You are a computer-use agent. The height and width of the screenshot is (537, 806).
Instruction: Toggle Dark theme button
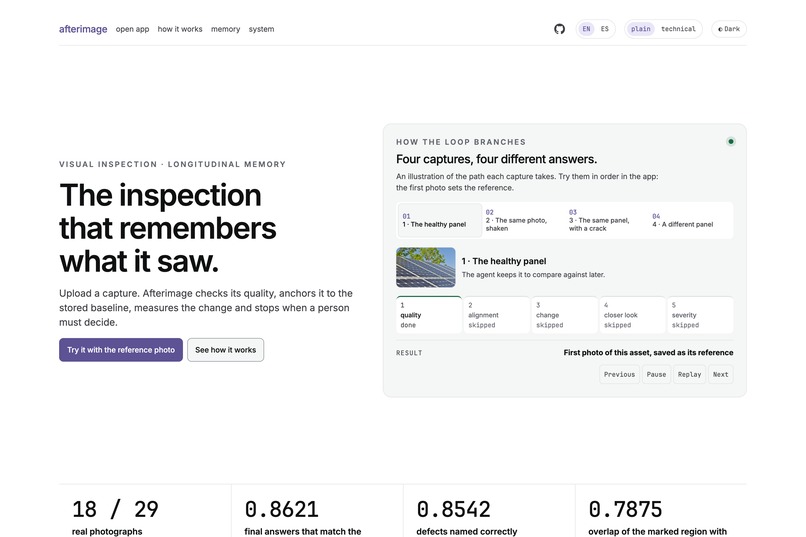tap(729, 29)
